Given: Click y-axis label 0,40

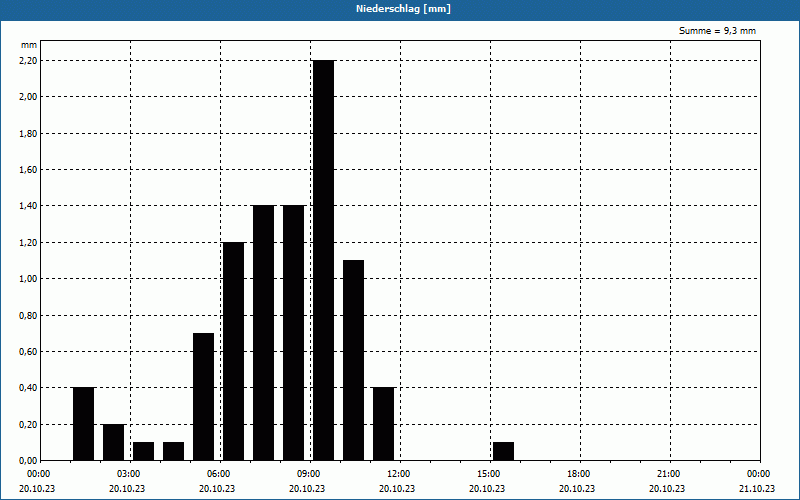Looking at the screenshot, I should 28,388.
